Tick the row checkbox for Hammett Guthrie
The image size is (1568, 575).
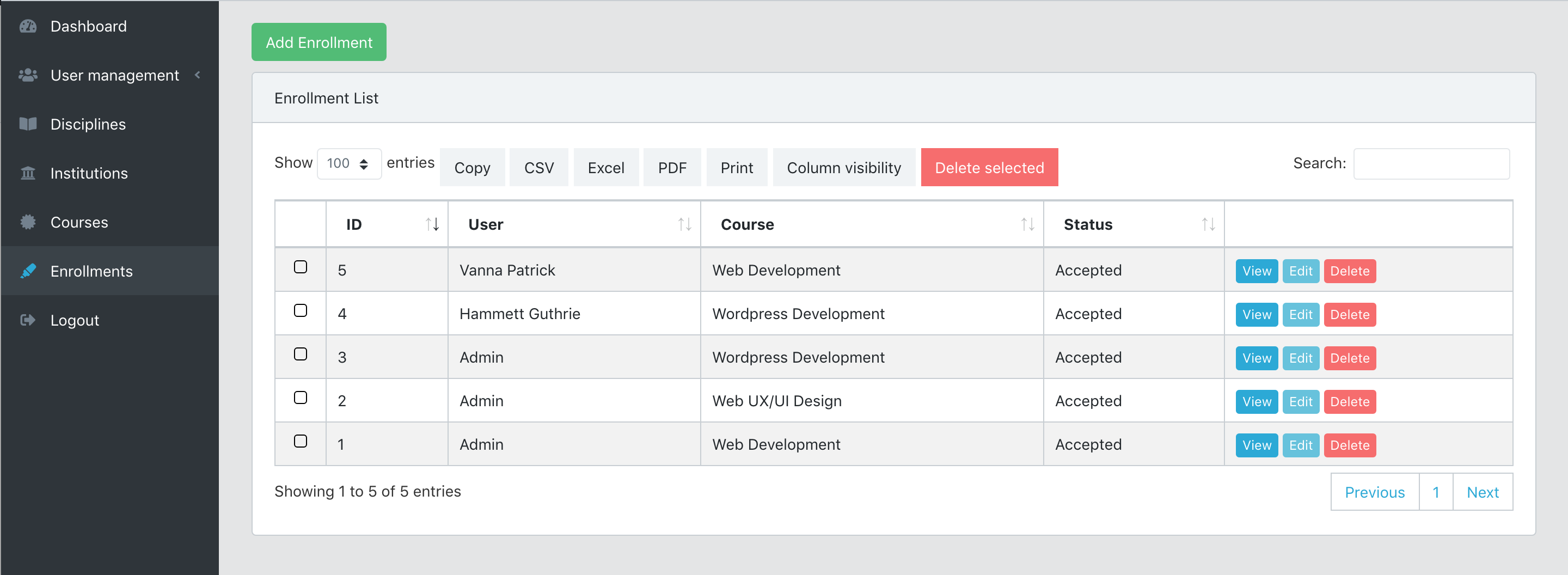click(x=299, y=310)
